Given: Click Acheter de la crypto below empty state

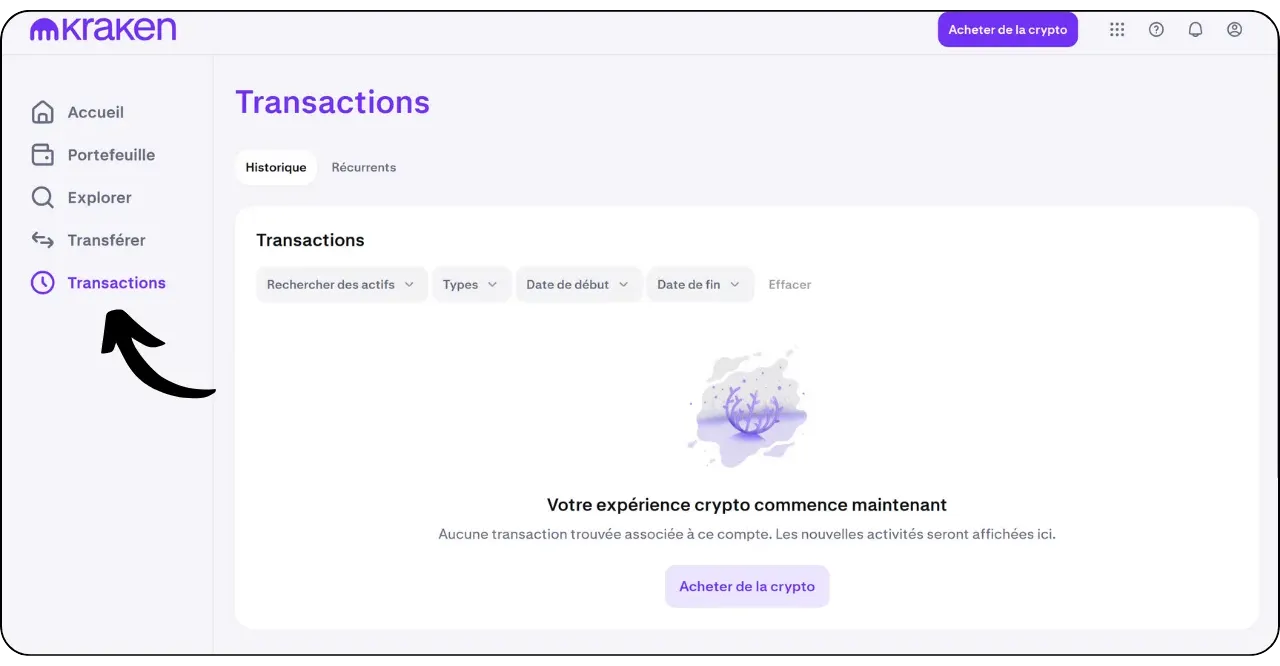Looking at the screenshot, I should pyautogui.click(x=747, y=587).
